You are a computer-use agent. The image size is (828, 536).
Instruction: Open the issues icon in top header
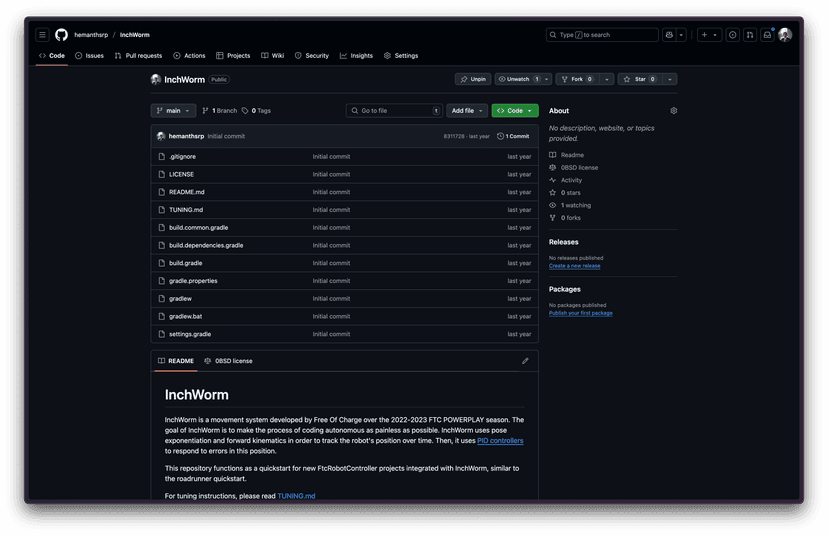click(733, 35)
